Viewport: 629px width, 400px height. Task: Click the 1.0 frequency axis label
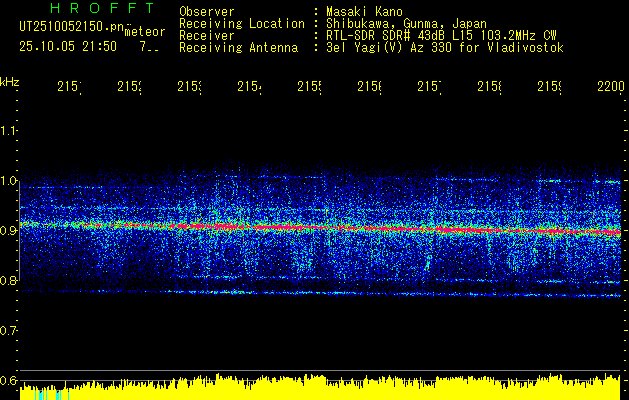[8, 181]
